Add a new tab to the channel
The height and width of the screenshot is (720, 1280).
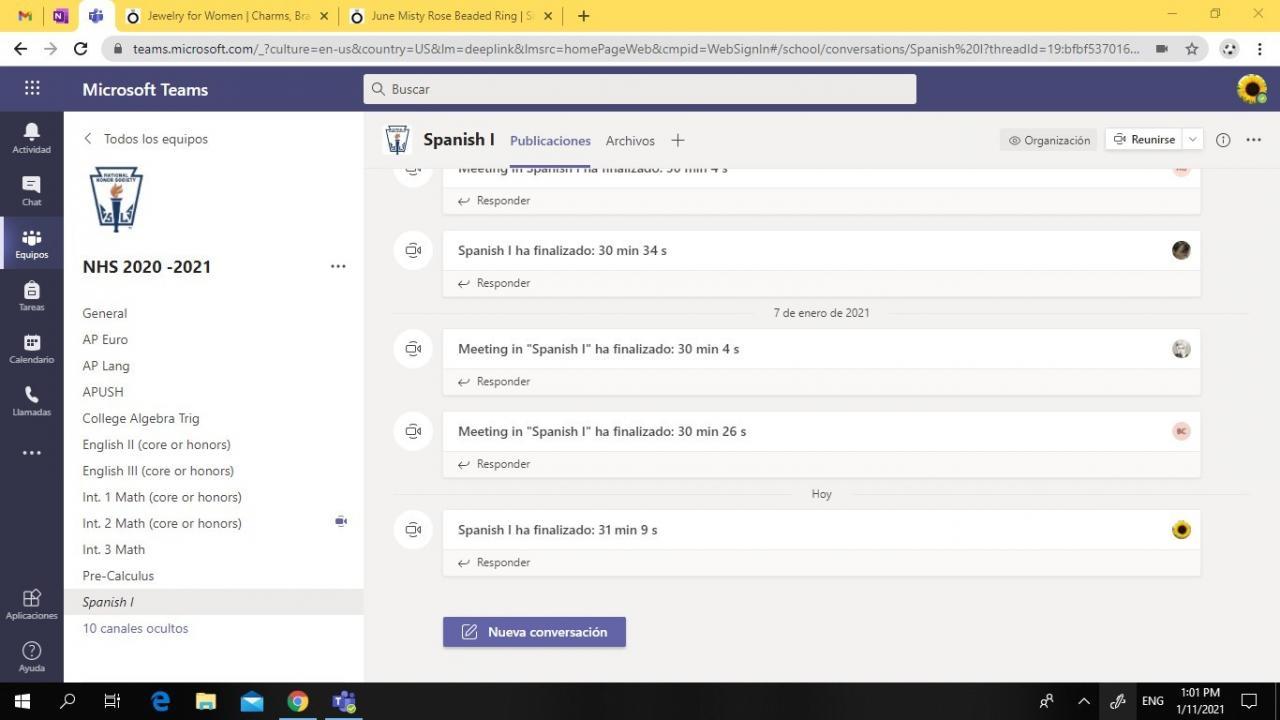(678, 140)
